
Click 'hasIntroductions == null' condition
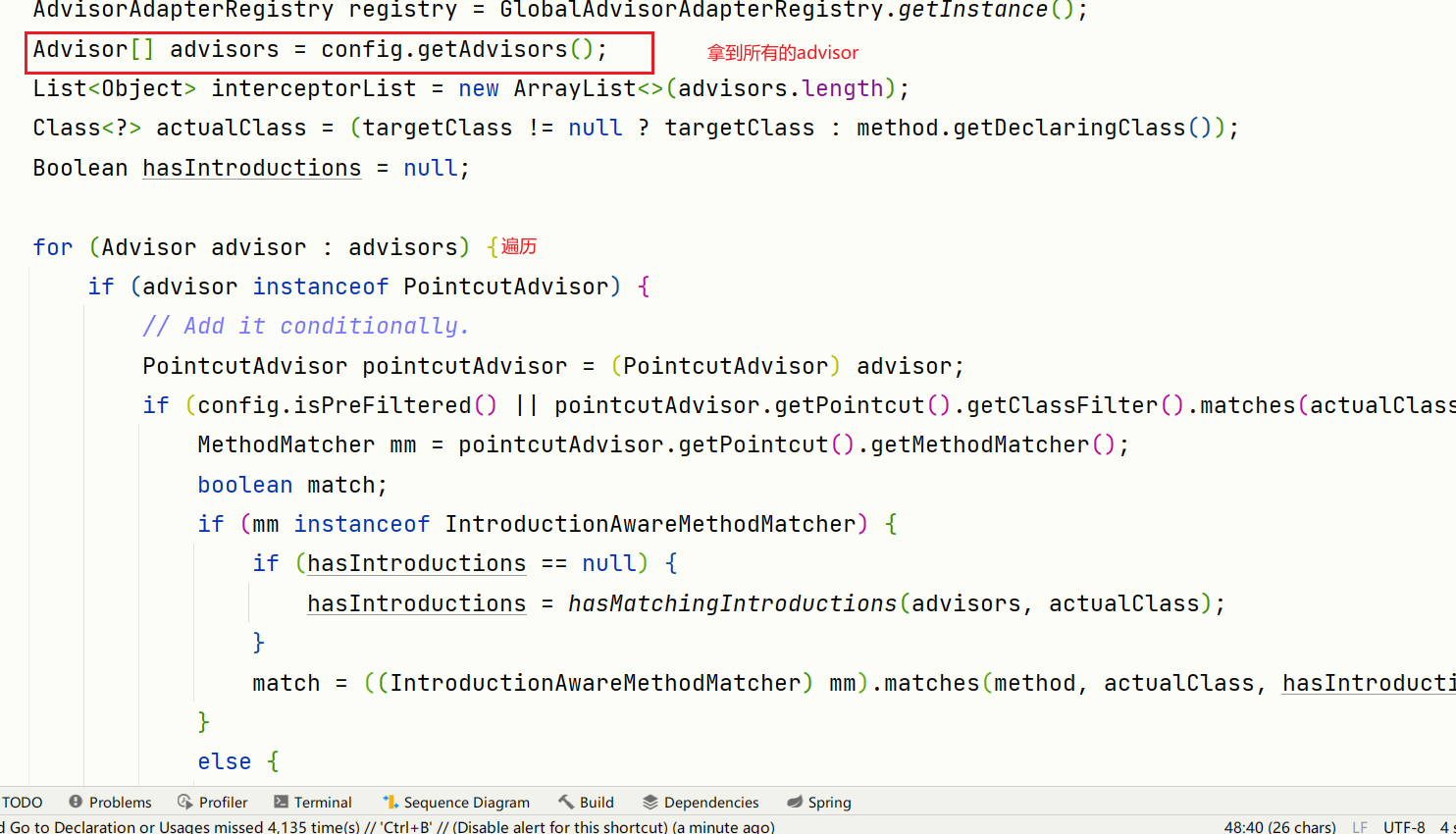(x=472, y=563)
